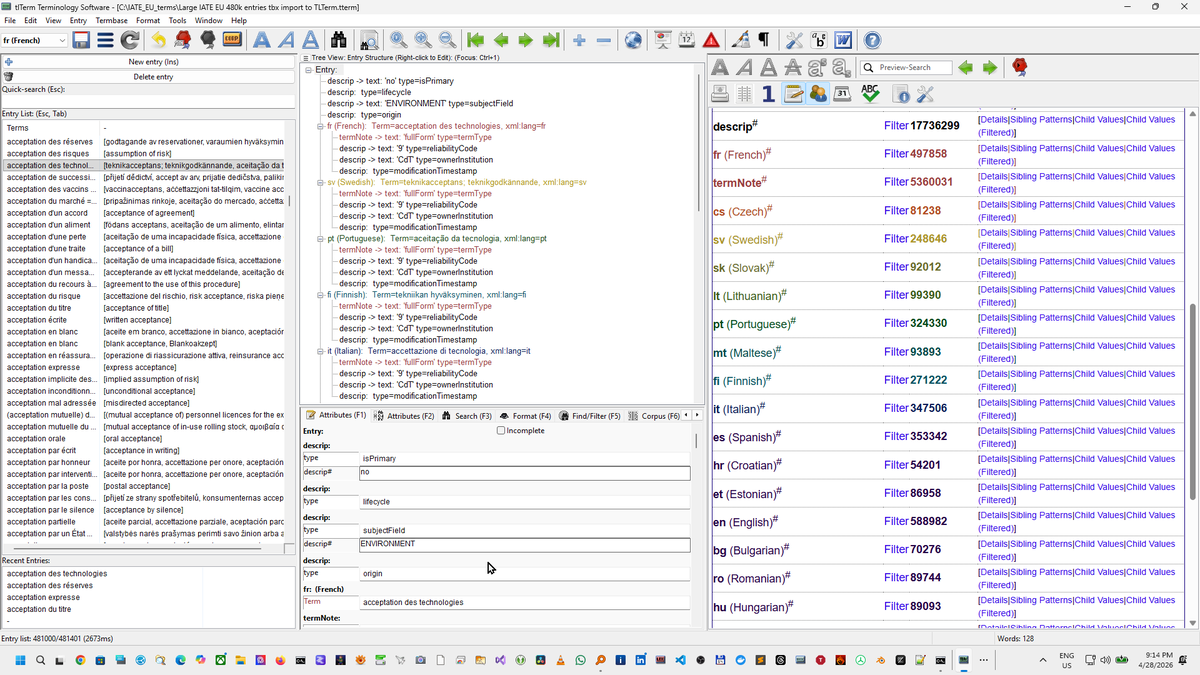Switch to the Search (F3) tab
This screenshot has width=1200, height=675.
click(x=466, y=416)
